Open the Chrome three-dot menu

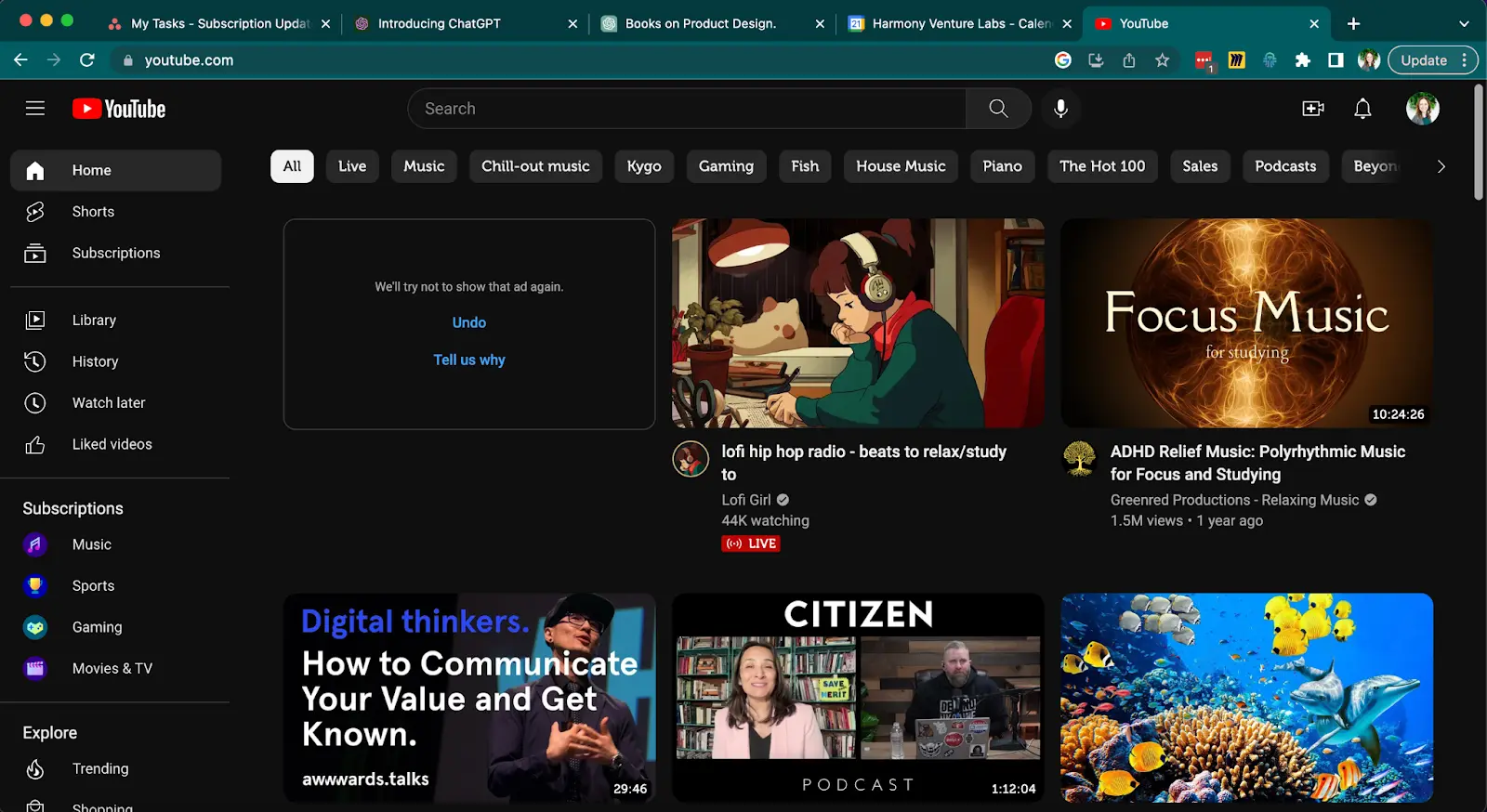coord(1464,60)
